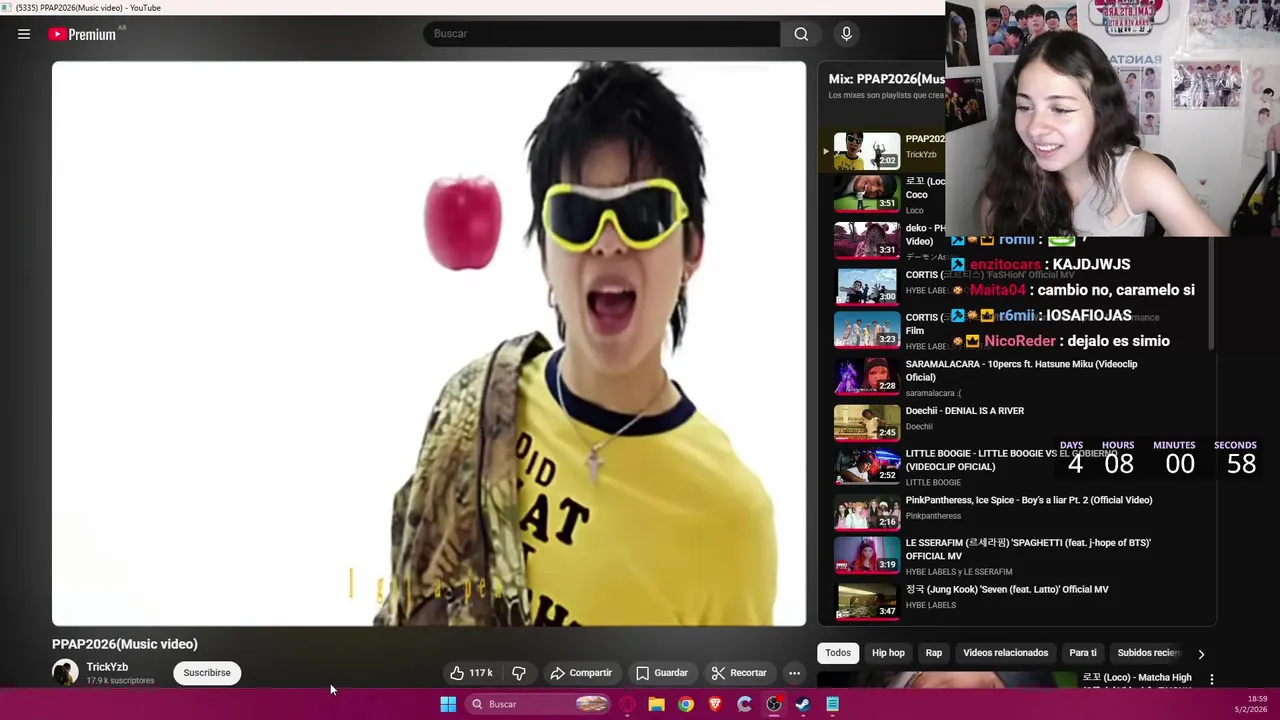1280x720 pixels.
Task: Open OBS Studio from the taskbar
Action: click(x=774, y=704)
